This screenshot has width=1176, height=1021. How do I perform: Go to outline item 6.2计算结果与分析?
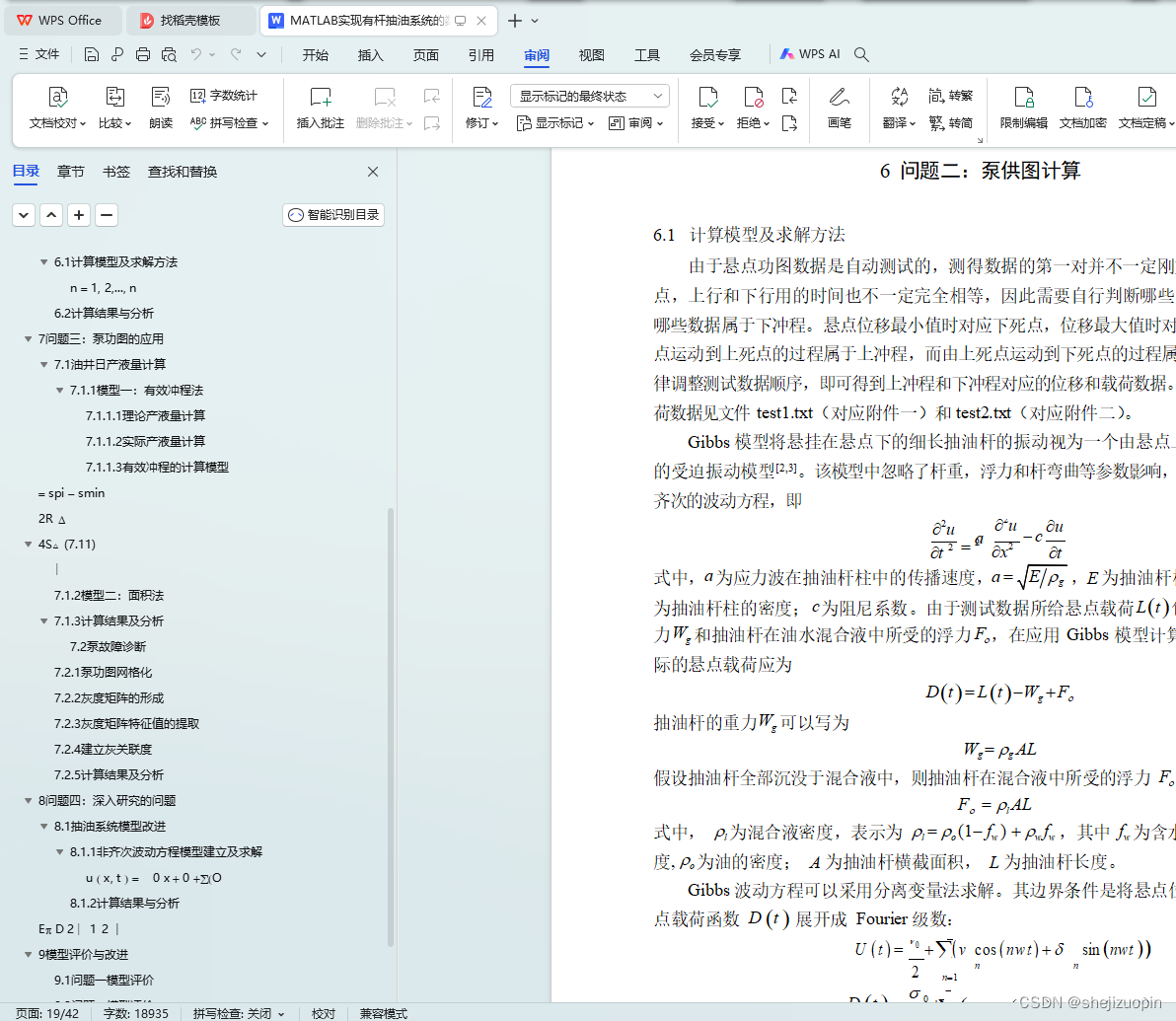point(104,313)
